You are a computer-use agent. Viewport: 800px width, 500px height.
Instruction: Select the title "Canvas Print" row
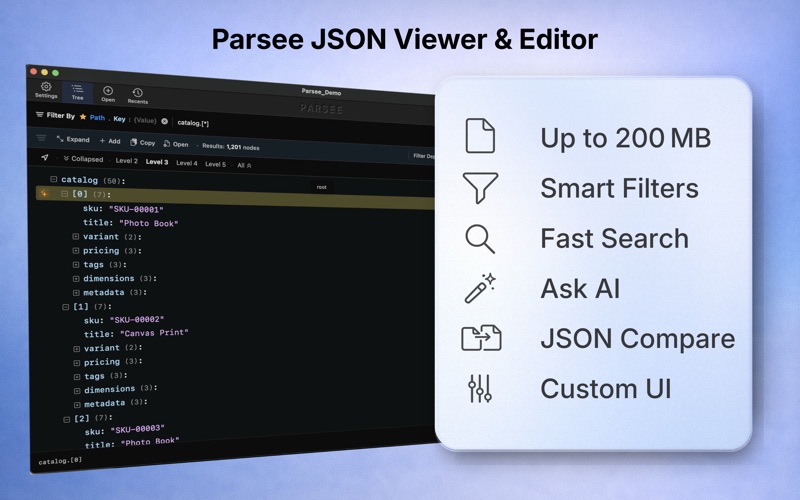pos(136,333)
